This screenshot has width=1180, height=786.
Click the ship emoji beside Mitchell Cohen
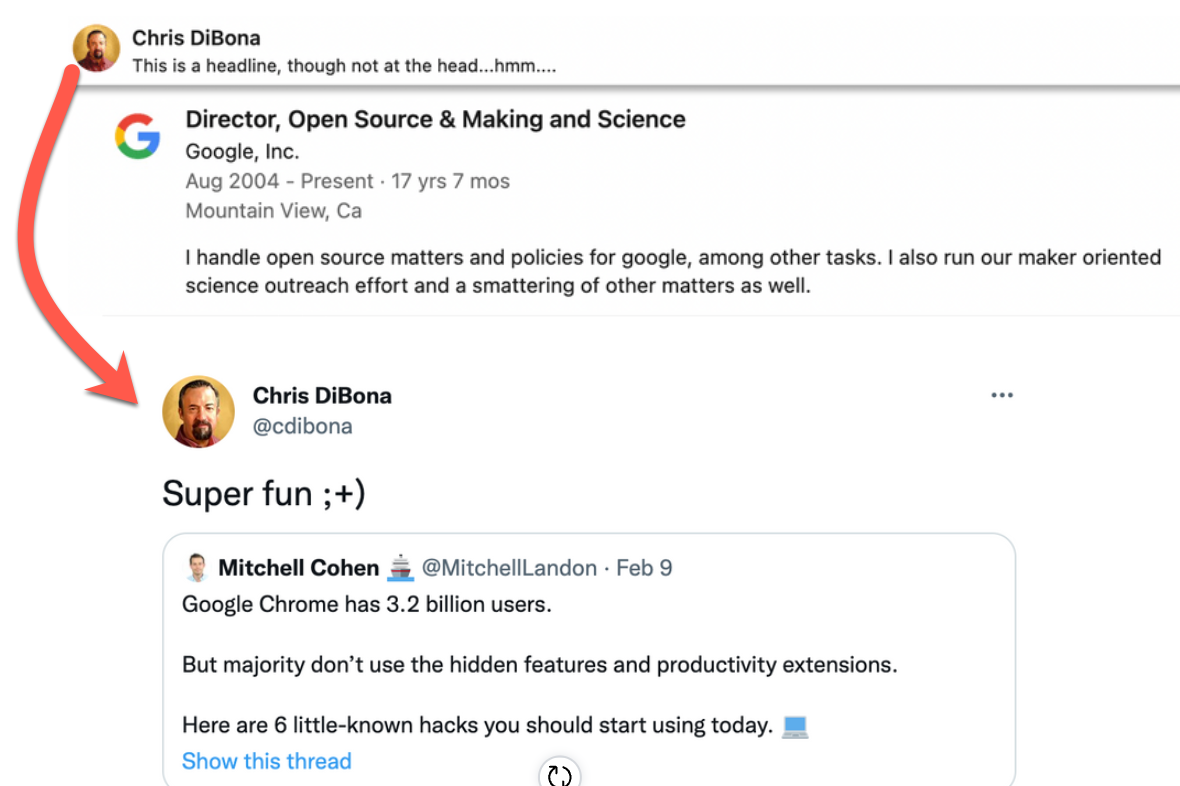click(400, 568)
